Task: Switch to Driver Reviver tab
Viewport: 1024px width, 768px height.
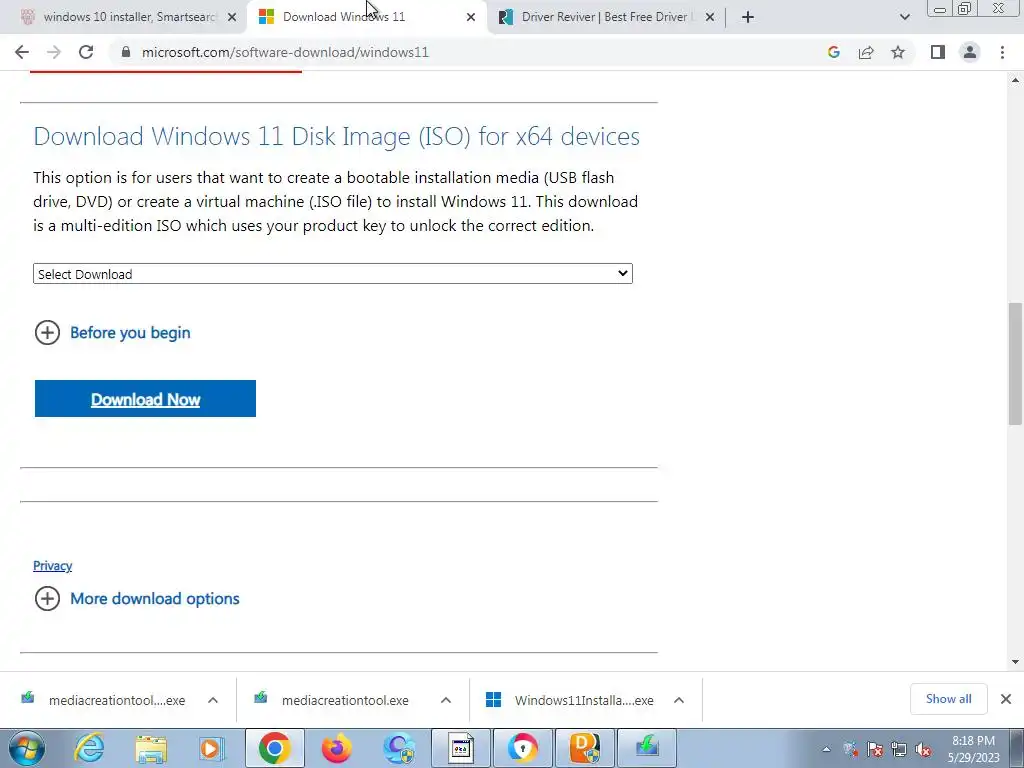Action: (604, 17)
